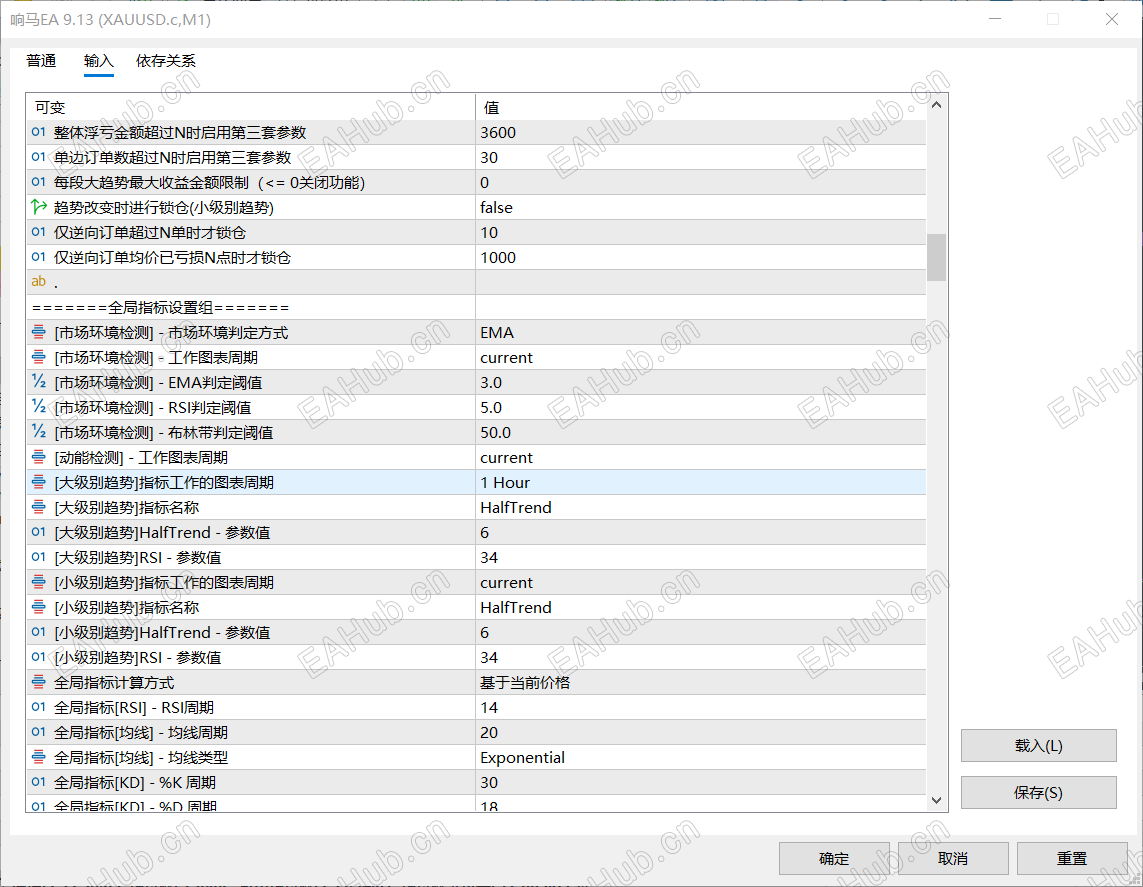Click boolean icon of 趋势改变时进行锁仓 row
The height and width of the screenshot is (887, 1143).
point(39,207)
